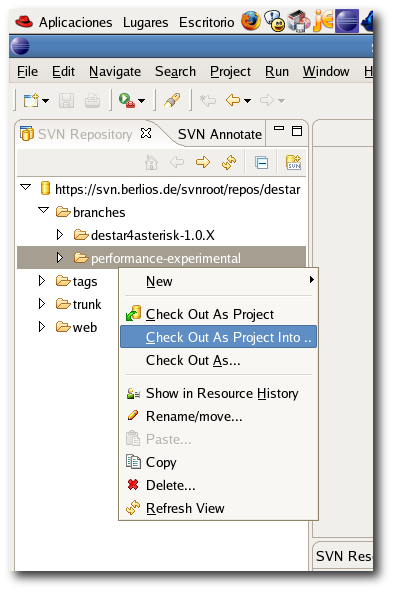Launch the Firefox browser from the panel
The width and height of the screenshot is (394, 592).
(251, 21)
